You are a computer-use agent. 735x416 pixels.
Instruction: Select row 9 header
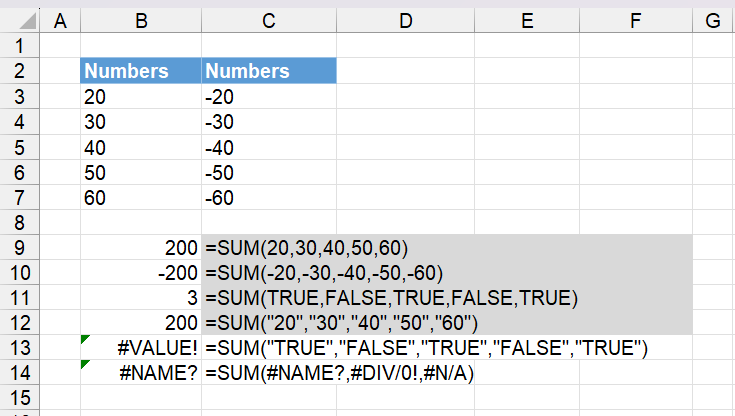20,247
